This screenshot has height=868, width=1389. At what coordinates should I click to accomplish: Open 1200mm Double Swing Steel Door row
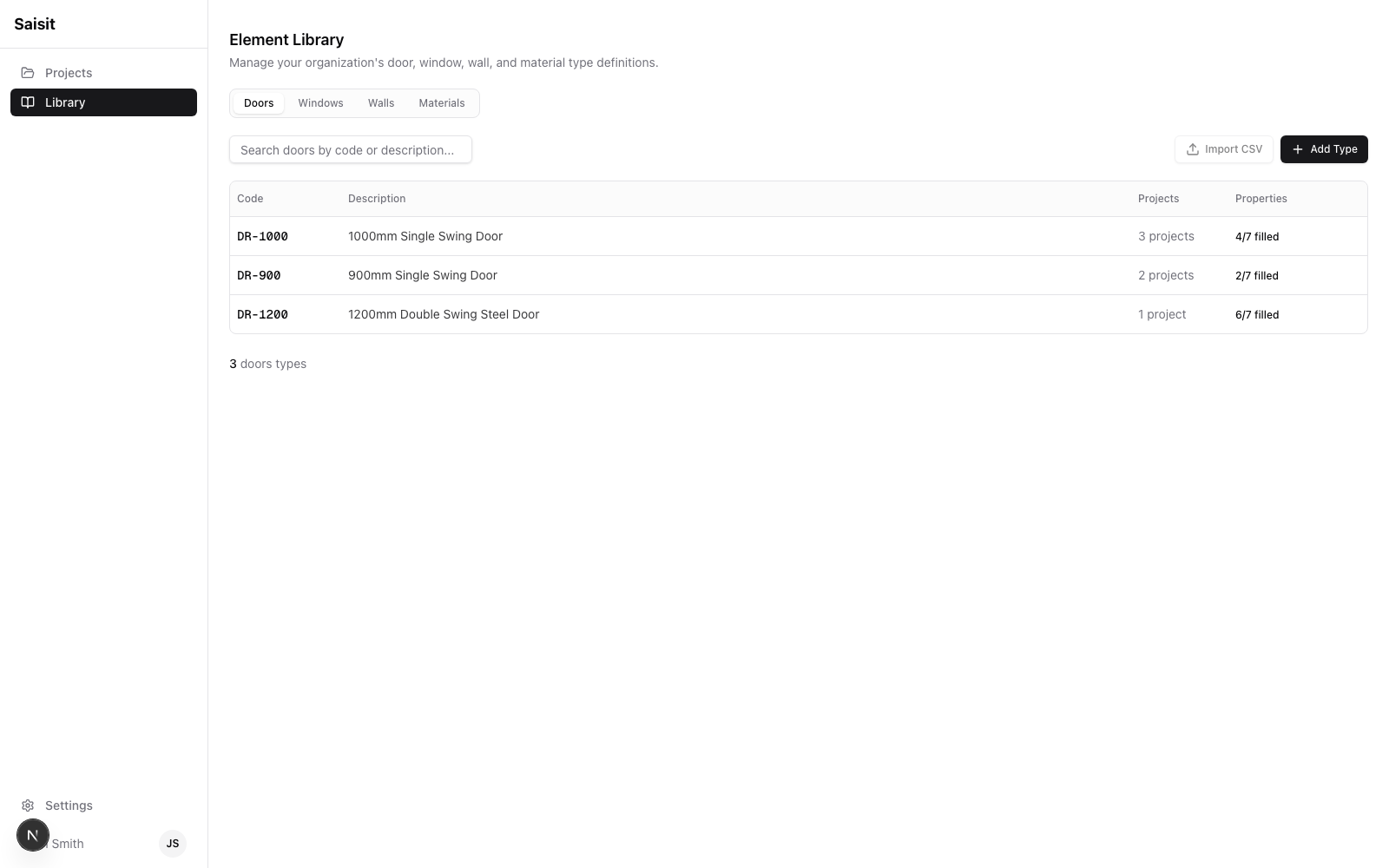coord(798,314)
